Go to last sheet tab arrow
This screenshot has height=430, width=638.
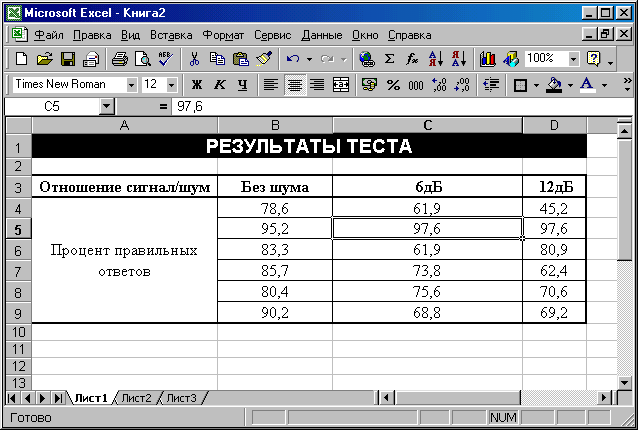(x=58, y=398)
